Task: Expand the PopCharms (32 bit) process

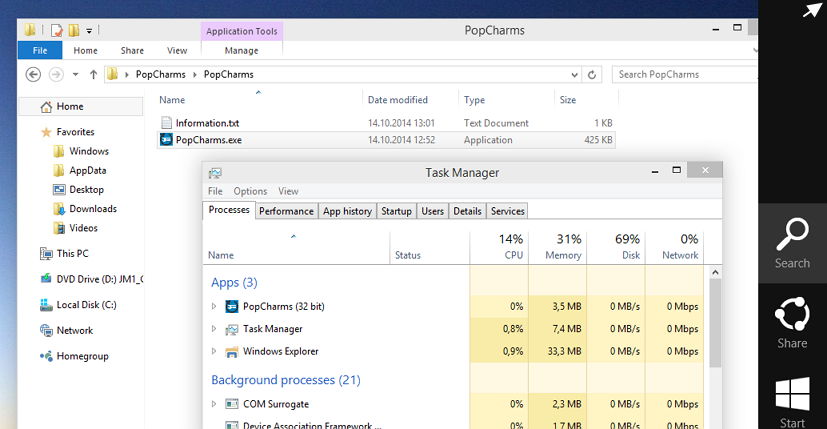Action: click(x=214, y=306)
